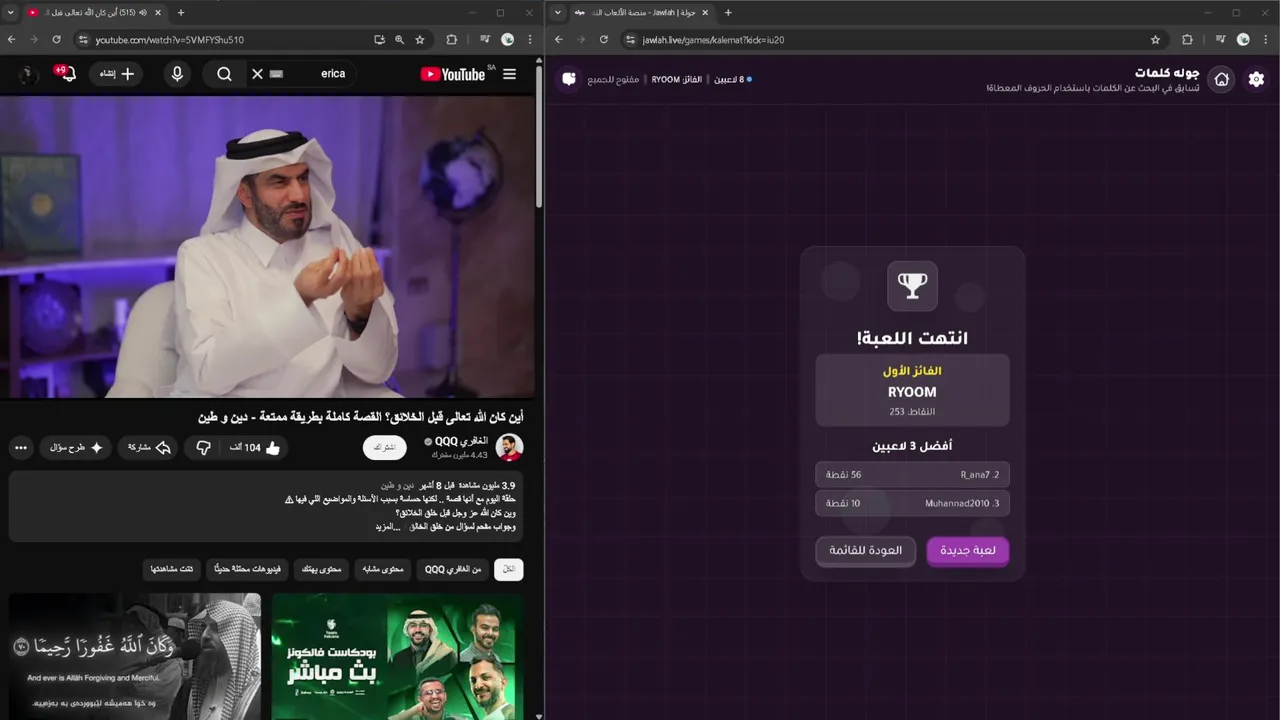Go to Jawlah home icon
This screenshot has height=720, width=1280.
coord(1222,79)
